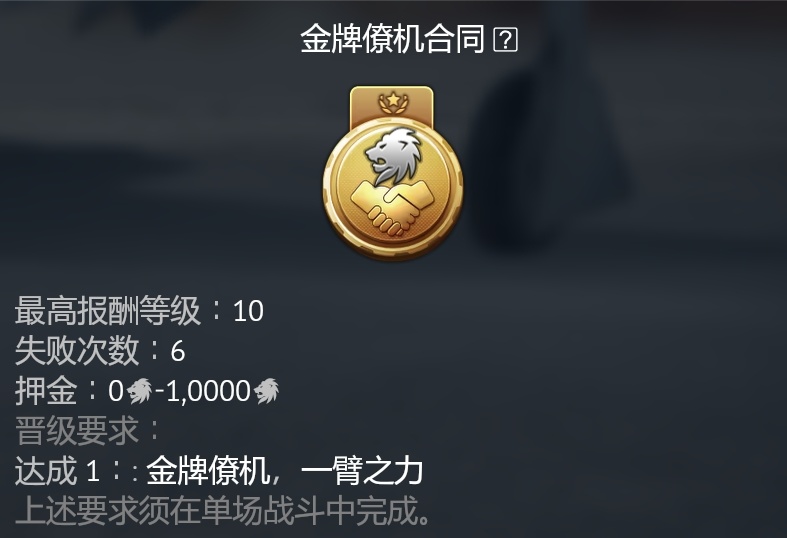Click the 达成 1 requirement label
This screenshot has width=787, height=538.
click(x=57, y=471)
